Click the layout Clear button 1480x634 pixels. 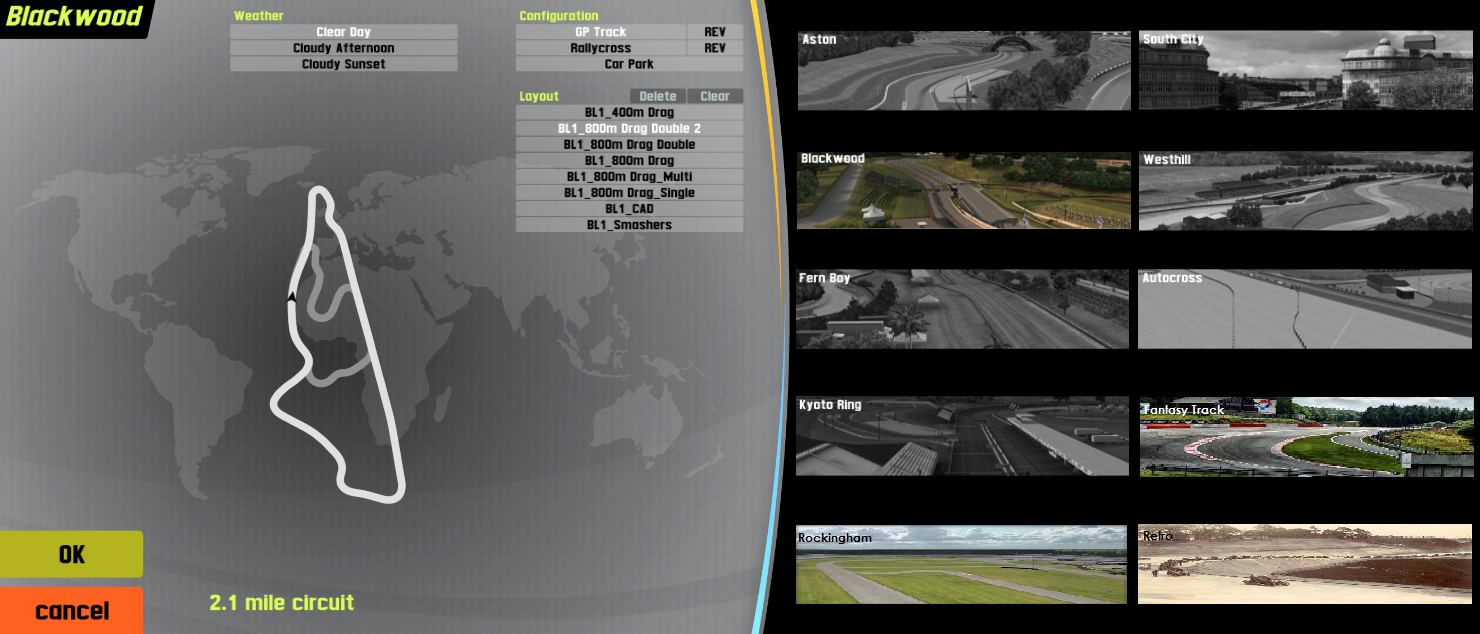pos(715,96)
